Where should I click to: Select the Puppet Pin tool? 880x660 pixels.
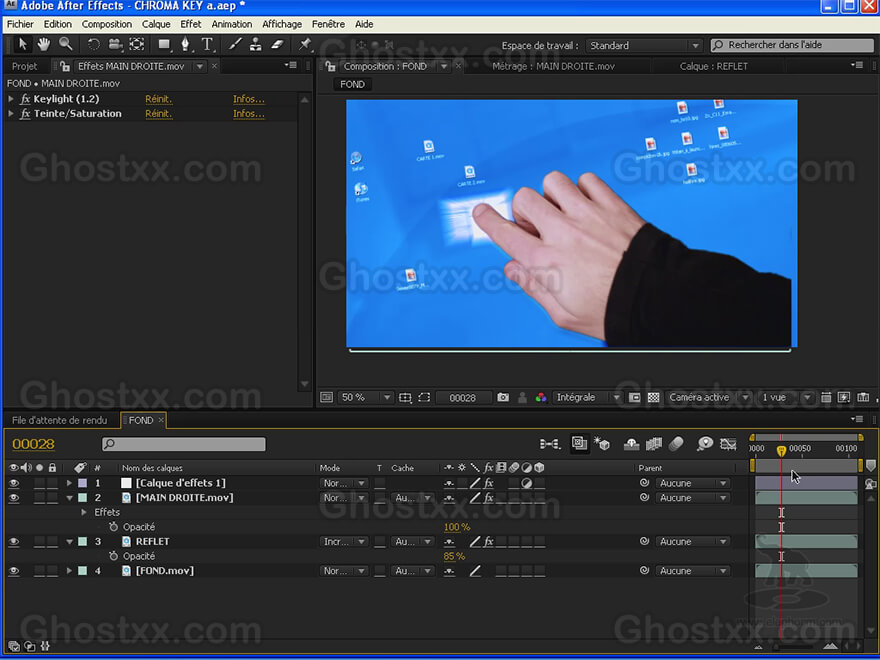pyautogui.click(x=305, y=44)
